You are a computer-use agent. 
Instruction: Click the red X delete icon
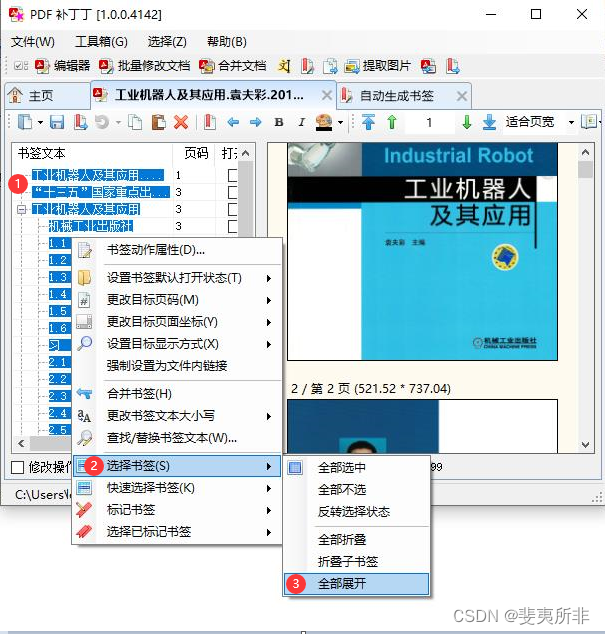pyautogui.click(x=181, y=122)
